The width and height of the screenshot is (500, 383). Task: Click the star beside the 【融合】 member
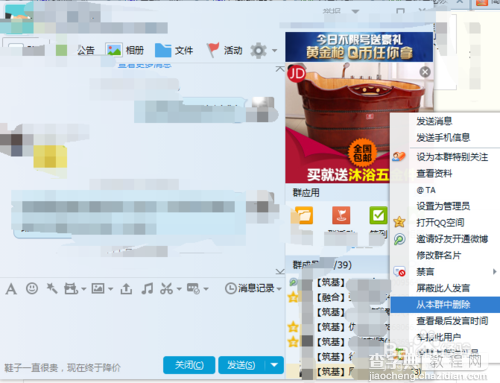click(293, 297)
